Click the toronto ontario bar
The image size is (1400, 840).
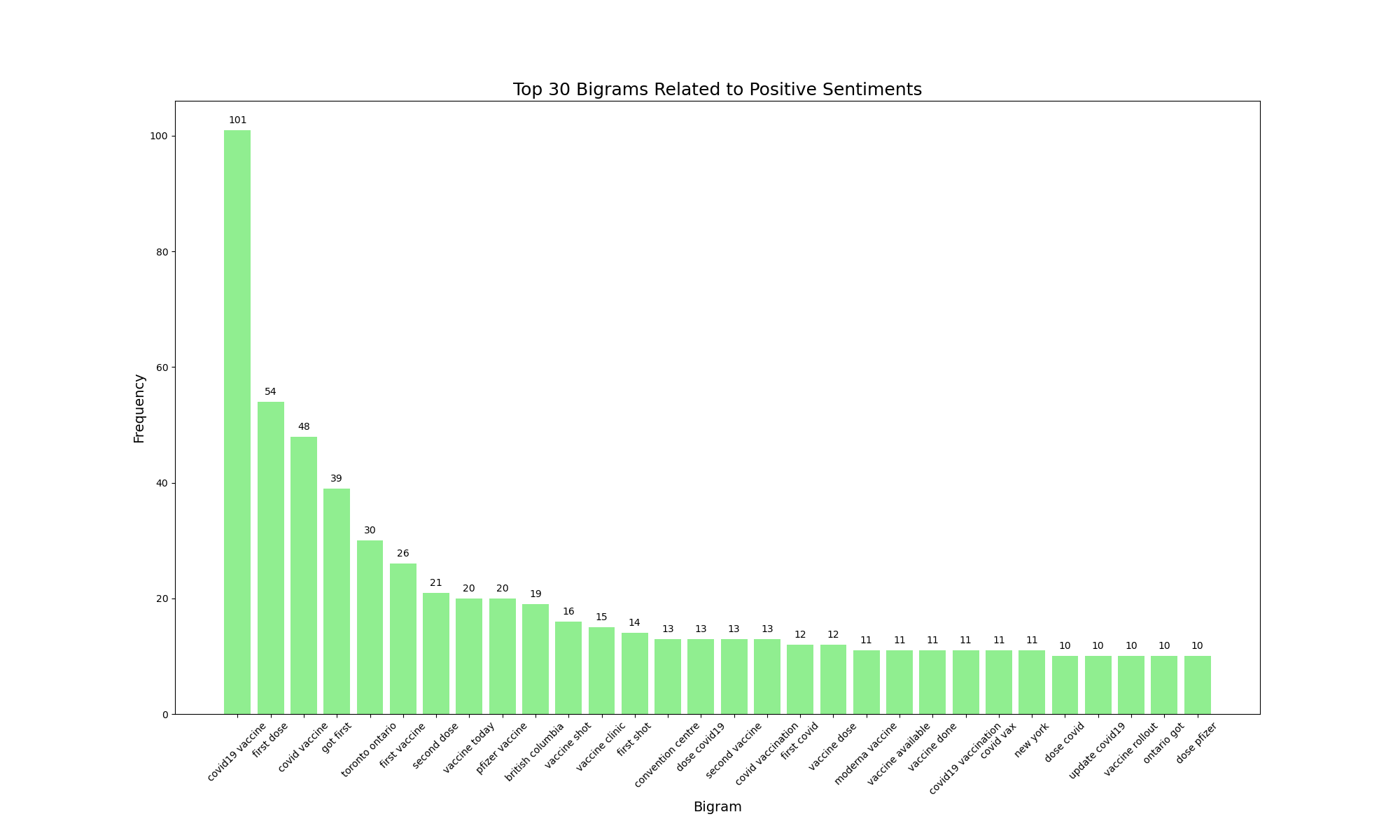(370, 627)
